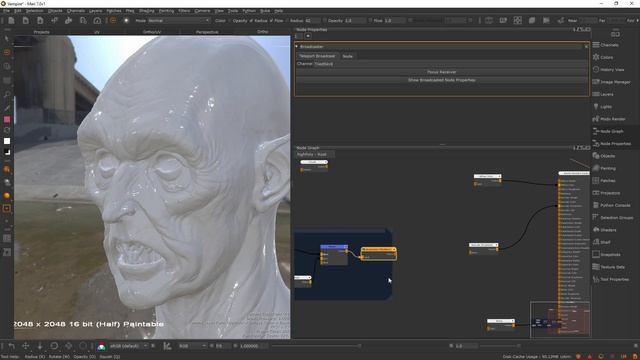Click the node graph minimap overview
The height and width of the screenshot is (360, 640).
[560, 320]
